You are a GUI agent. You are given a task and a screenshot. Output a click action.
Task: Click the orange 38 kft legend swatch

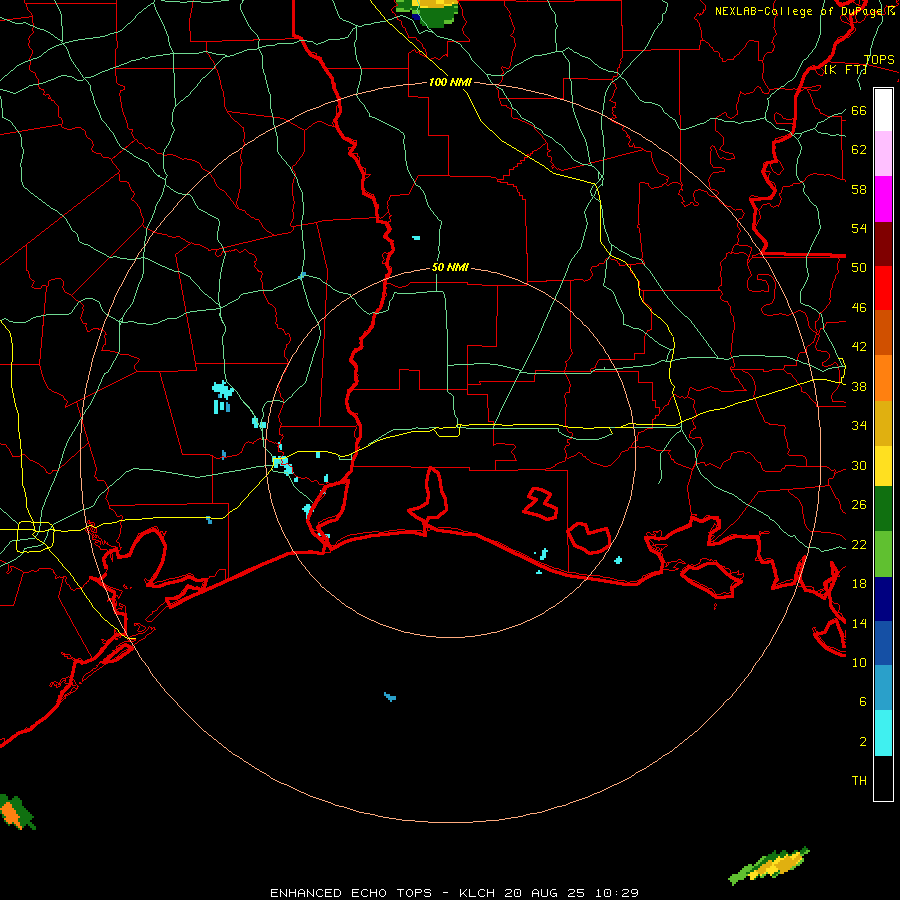(883, 378)
